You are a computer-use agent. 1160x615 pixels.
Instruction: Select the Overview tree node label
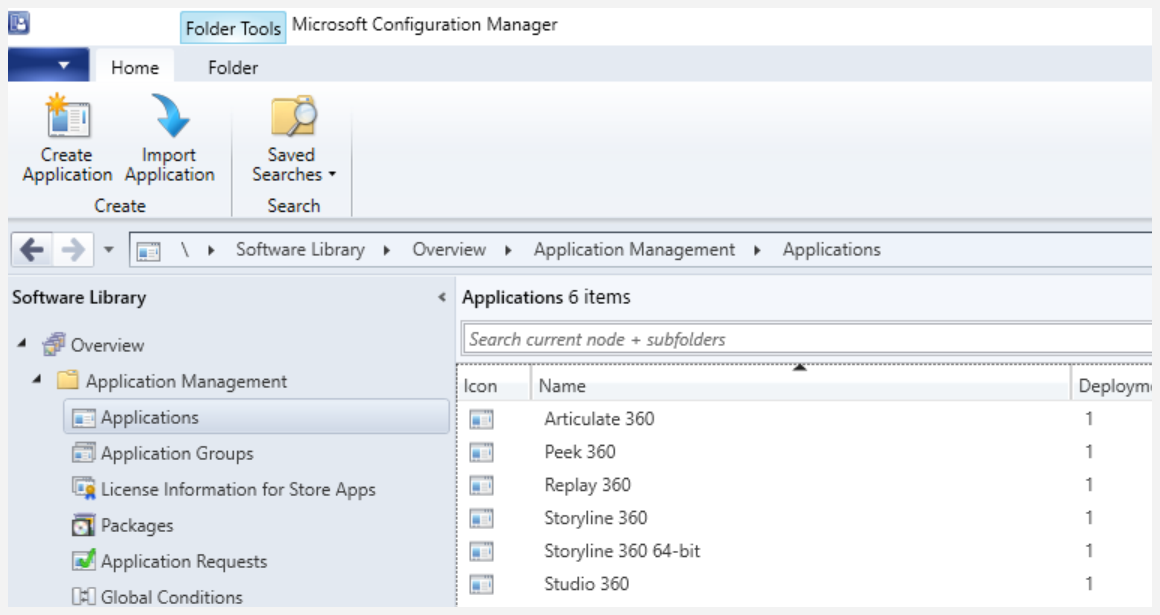point(107,345)
